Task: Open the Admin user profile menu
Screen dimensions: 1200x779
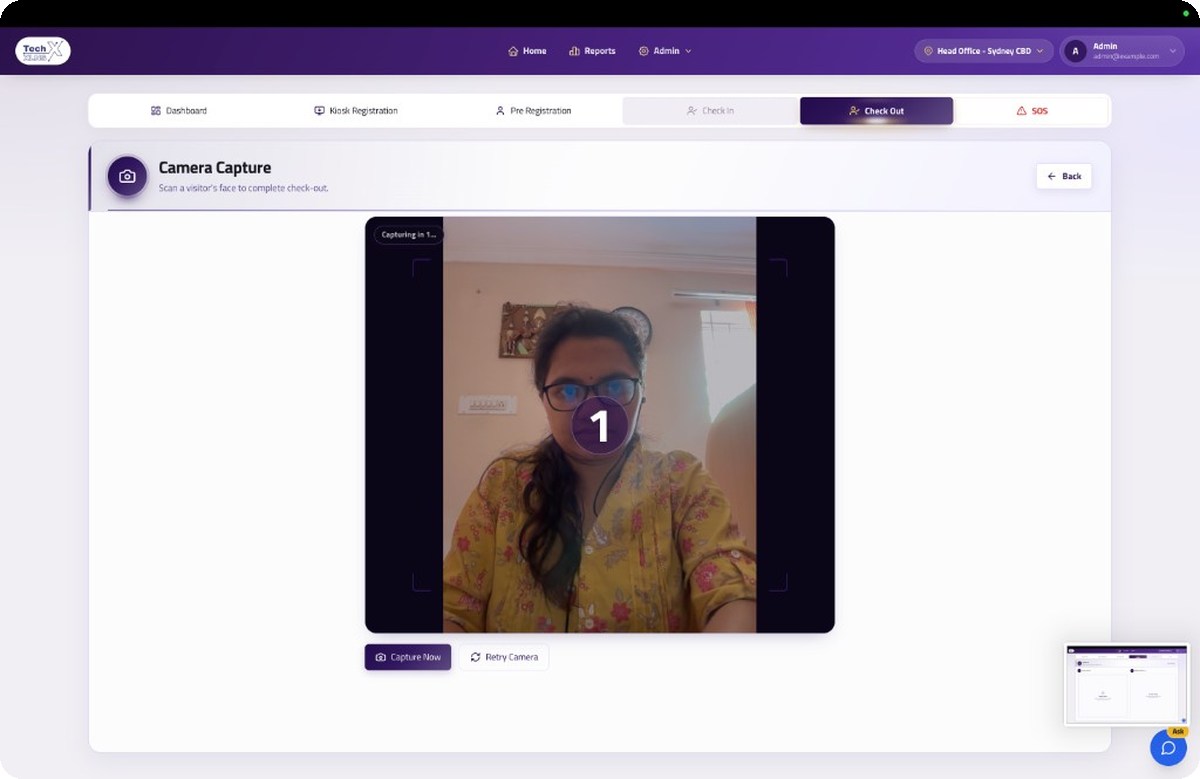Action: tap(1122, 51)
